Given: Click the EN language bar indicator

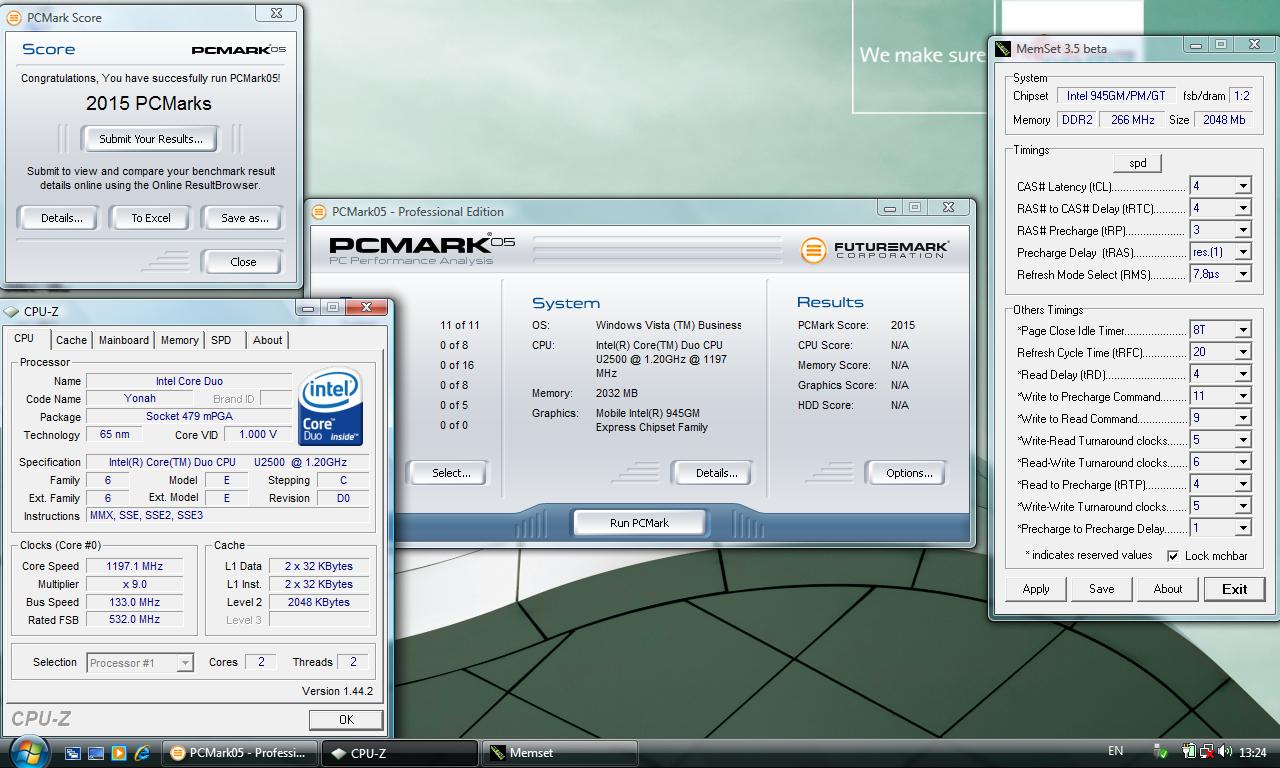Looking at the screenshot, I should 1116,751.
